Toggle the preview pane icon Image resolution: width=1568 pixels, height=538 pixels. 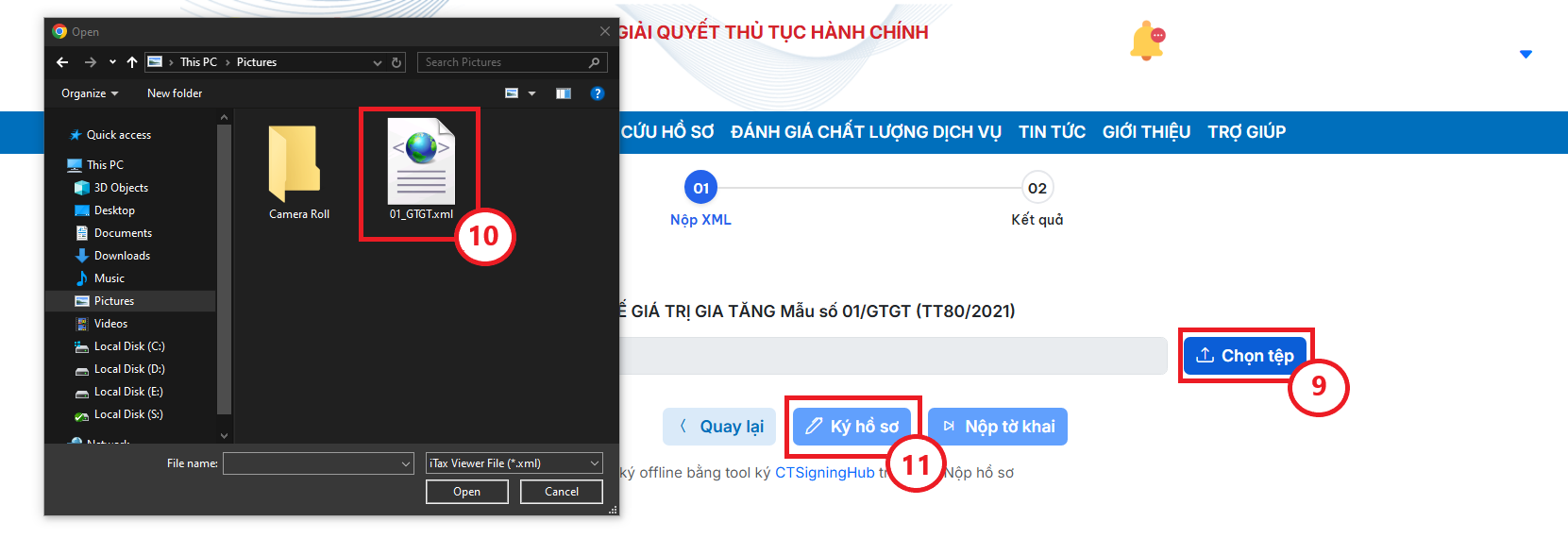[x=564, y=93]
